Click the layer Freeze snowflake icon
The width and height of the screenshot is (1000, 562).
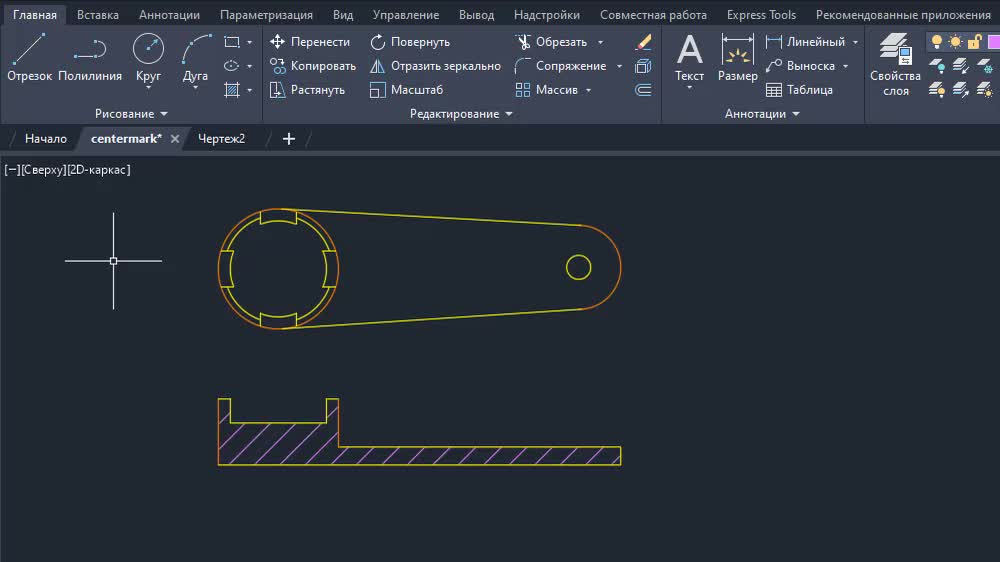(x=985, y=66)
